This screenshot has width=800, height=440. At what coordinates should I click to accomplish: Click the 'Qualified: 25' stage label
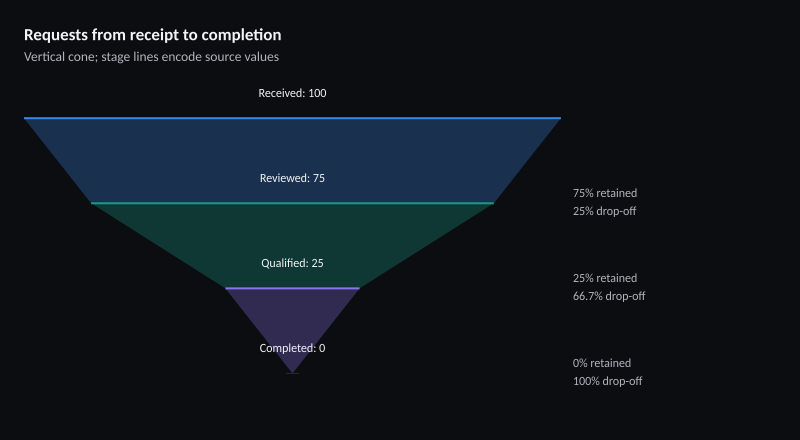[292, 263]
